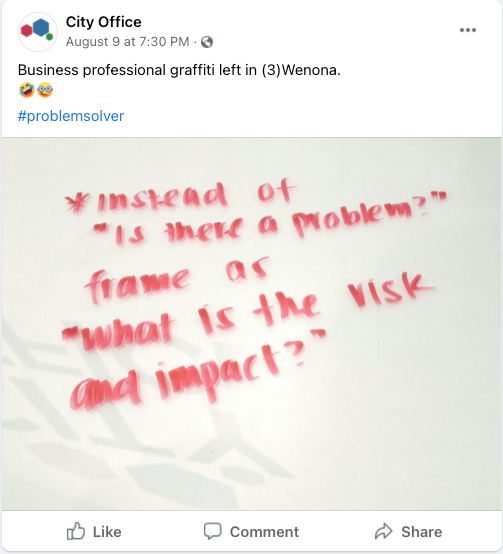The height and width of the screenshot is (554, 503).
Task: Click the Share button label
Action: point(422,532)
